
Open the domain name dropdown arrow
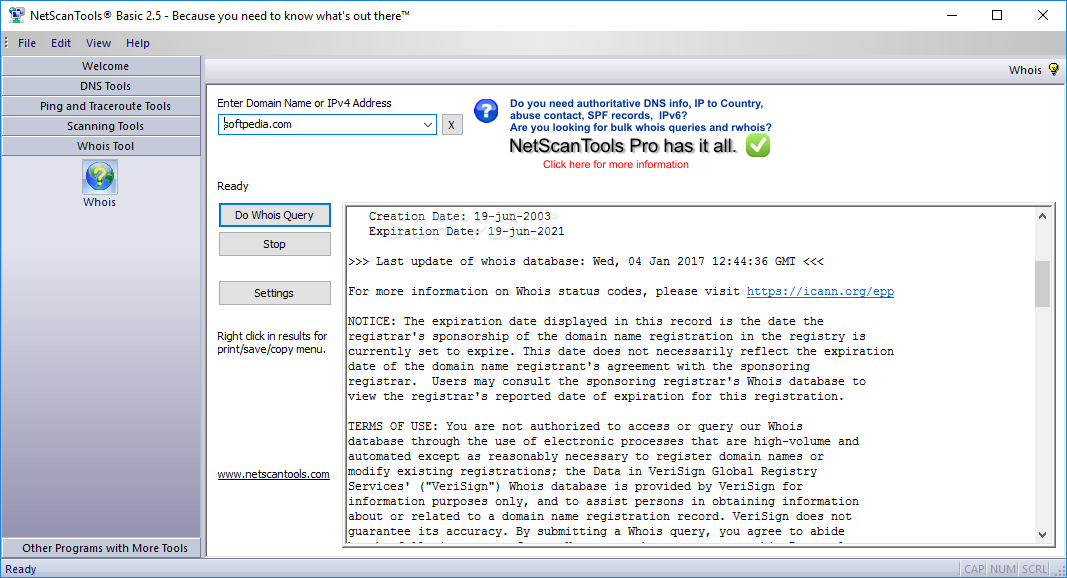427,125
